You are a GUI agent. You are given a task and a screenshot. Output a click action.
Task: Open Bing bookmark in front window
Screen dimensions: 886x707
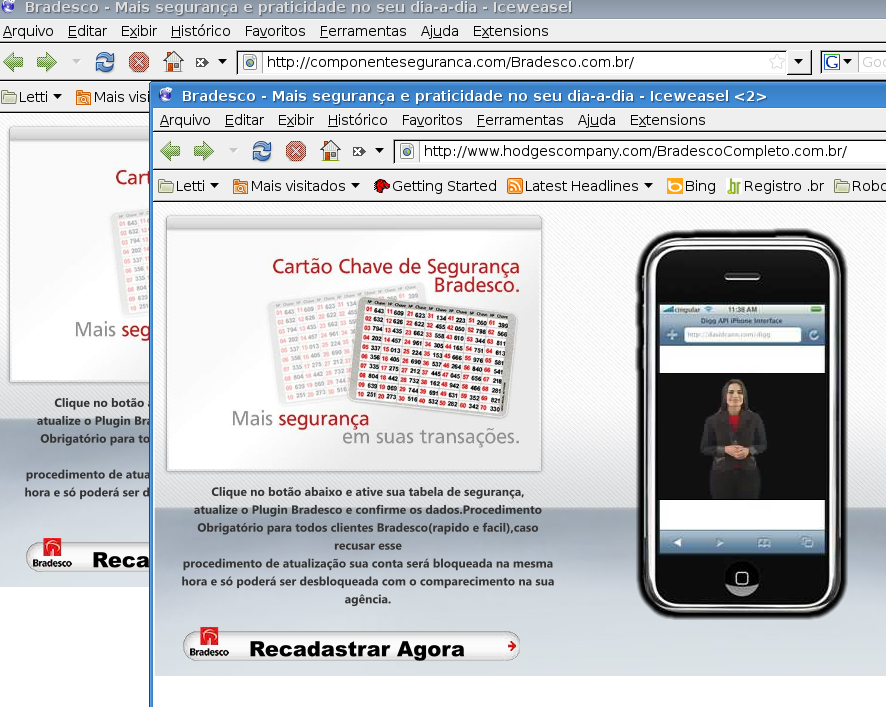click(691, 186)
